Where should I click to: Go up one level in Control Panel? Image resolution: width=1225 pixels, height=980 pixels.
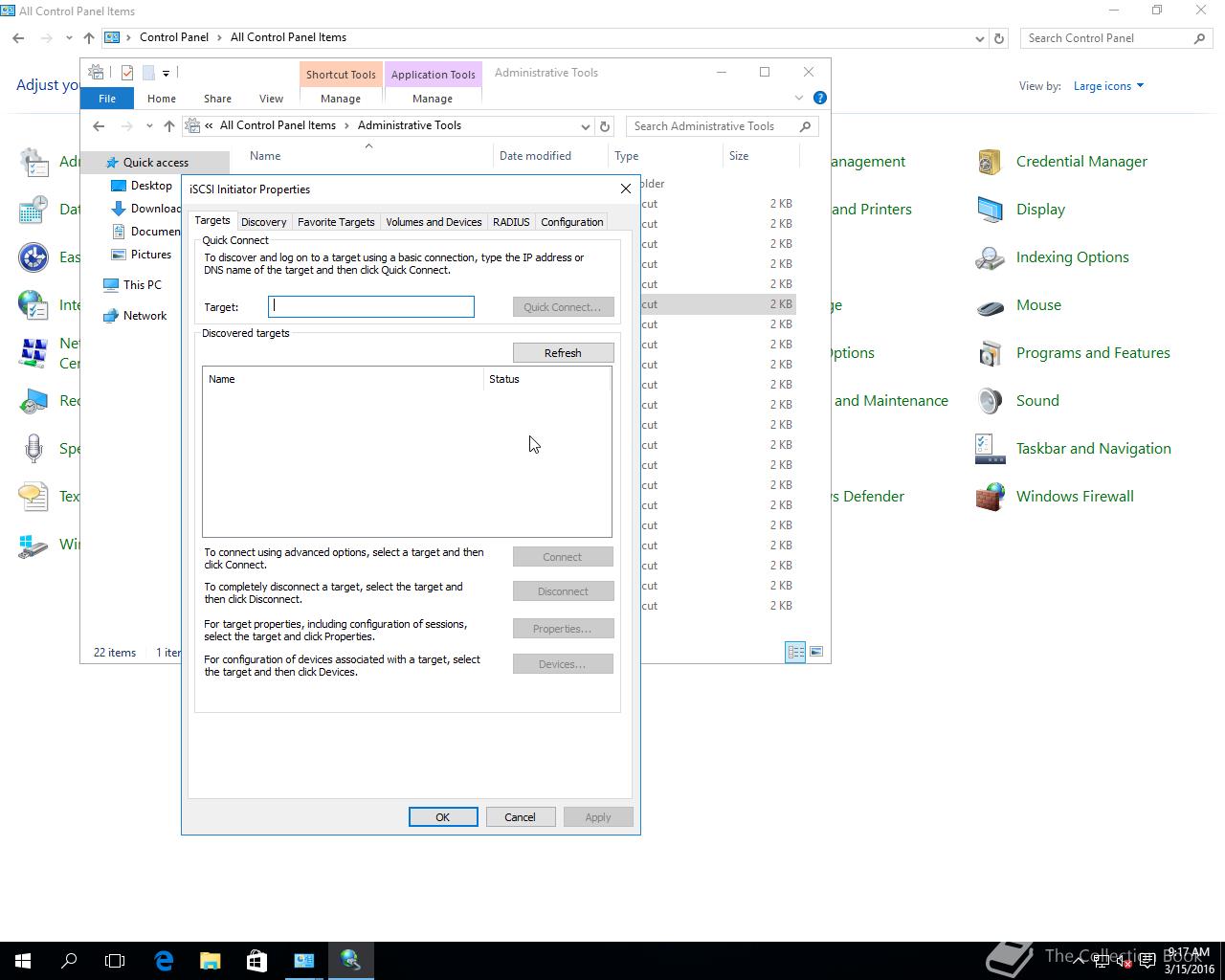[x=88, y=38]
